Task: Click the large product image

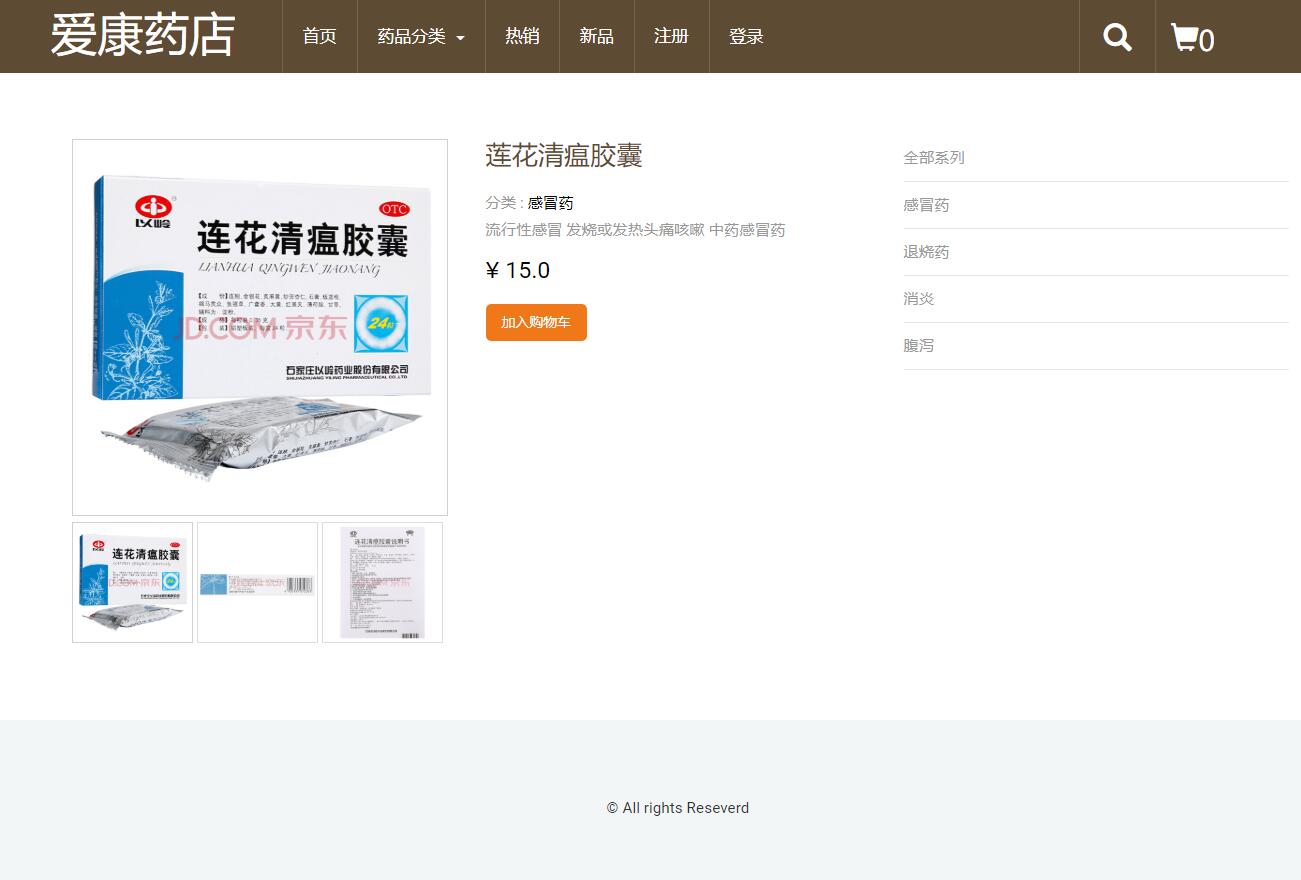Action: 259,327
